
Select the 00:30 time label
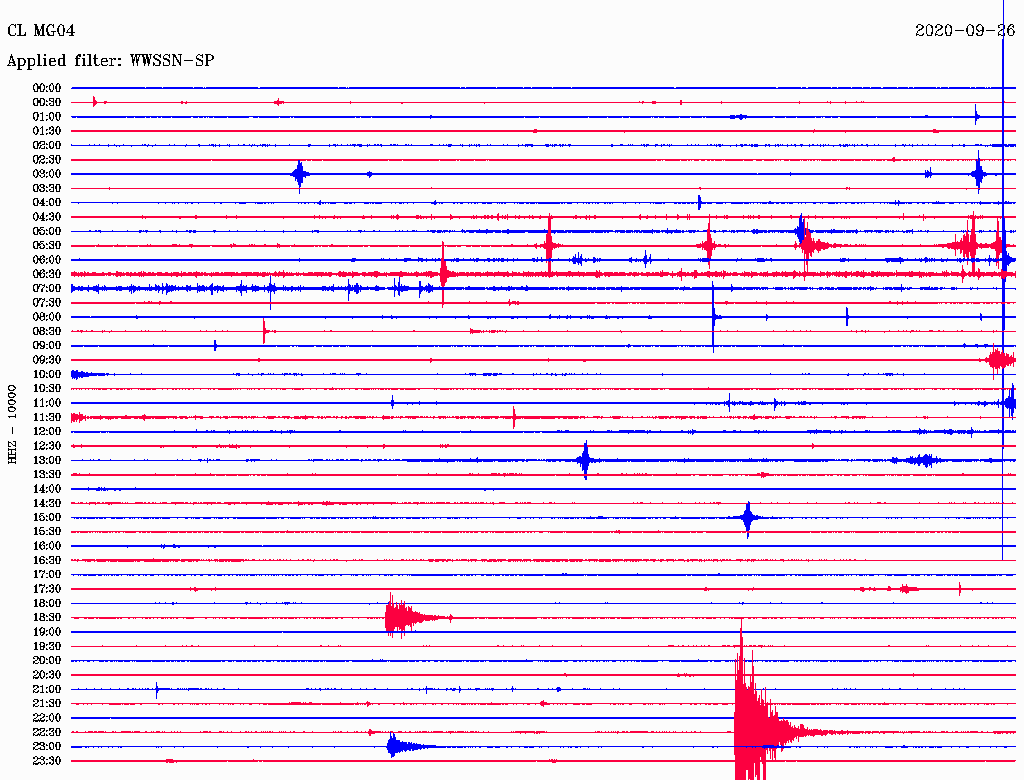click(47, 102)
